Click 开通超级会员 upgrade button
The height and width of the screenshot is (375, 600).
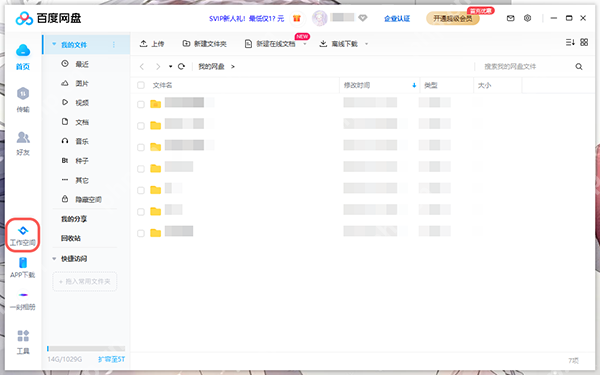click(x=453, y=18)
